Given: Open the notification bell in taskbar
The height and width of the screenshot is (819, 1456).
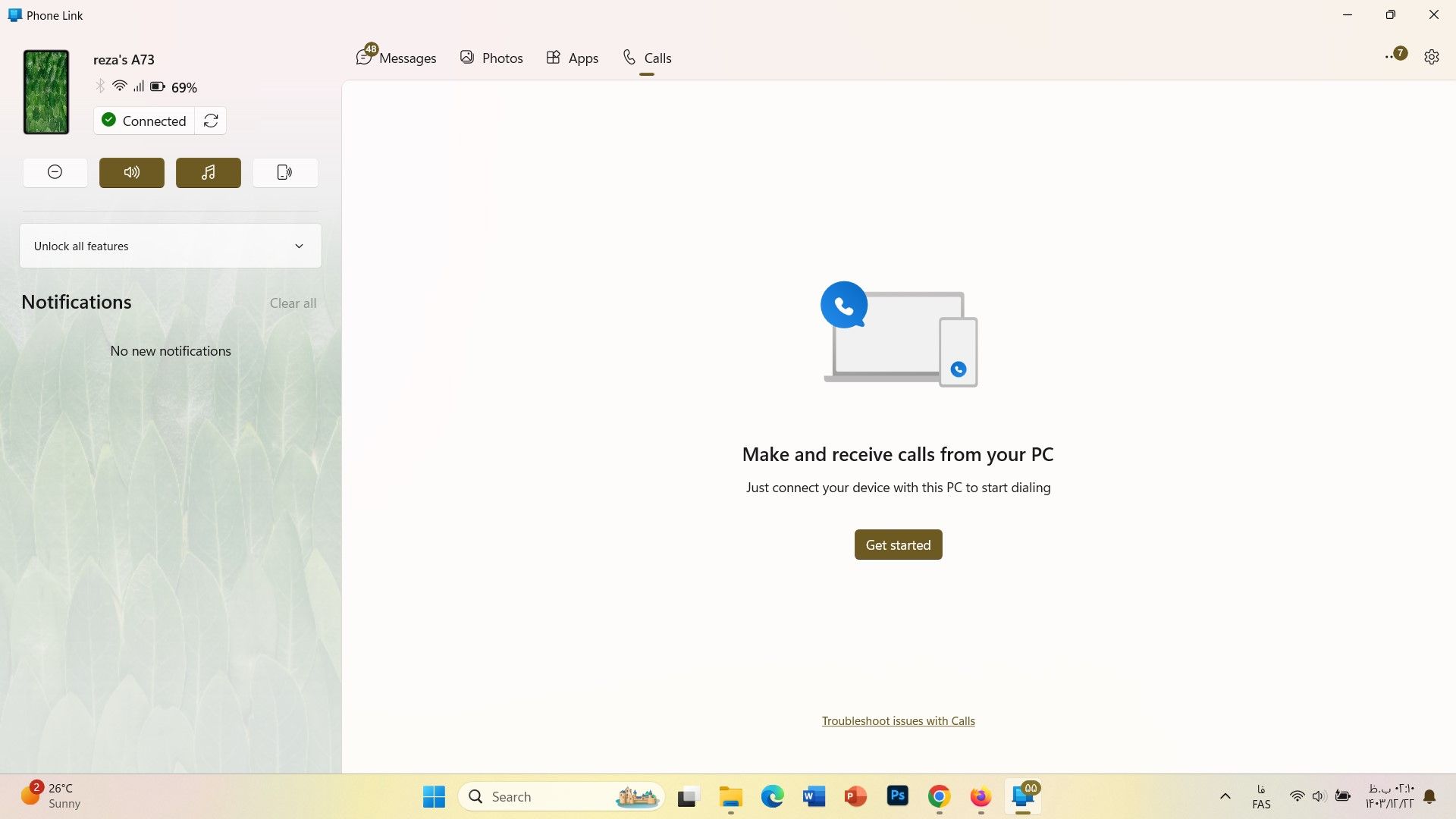Looking at the screenshot, I should [1429, 796].
